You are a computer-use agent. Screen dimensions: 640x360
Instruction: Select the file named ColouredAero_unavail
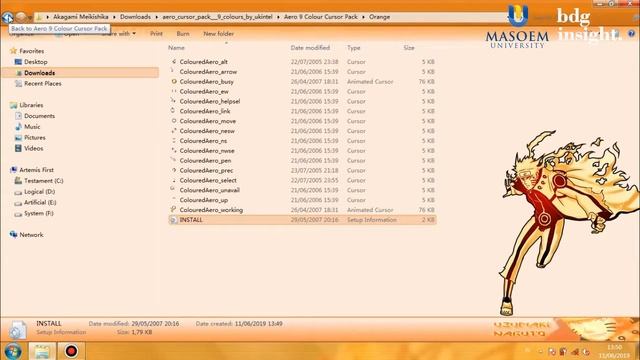[209, 190]
